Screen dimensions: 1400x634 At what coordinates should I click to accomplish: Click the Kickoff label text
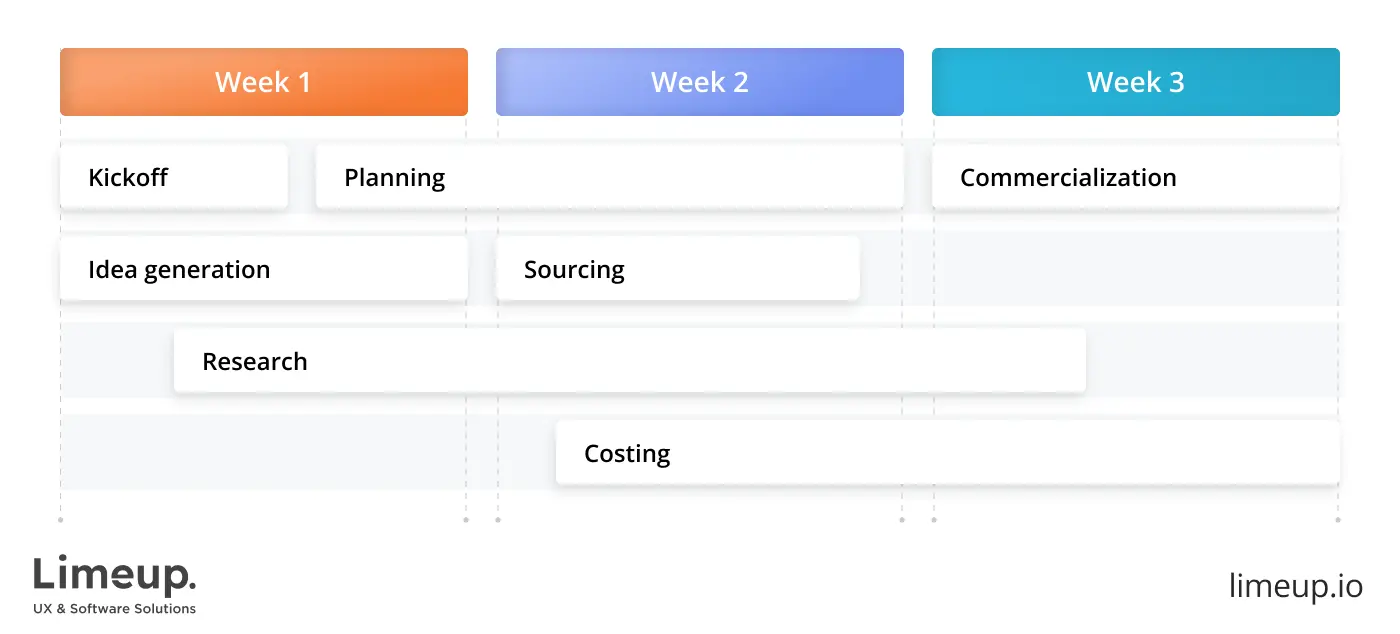click(x=128, y=177)
